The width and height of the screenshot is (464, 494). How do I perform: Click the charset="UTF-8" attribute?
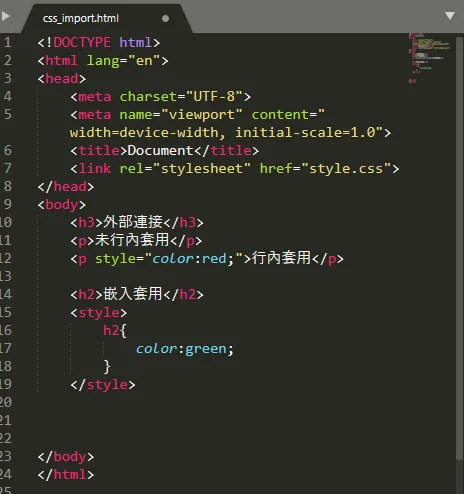coord(181,97)
